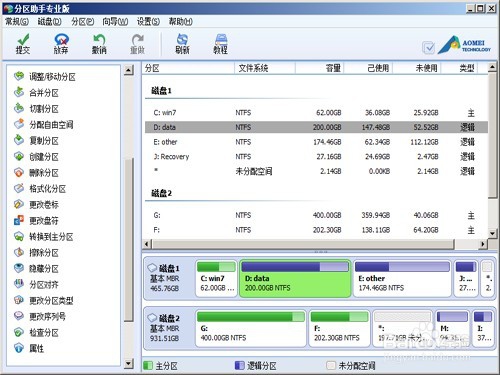This screenshot has height=375, width=500.
Task: Click the 磁盘1 heading in partition list
Action: (x=161, y=91)
